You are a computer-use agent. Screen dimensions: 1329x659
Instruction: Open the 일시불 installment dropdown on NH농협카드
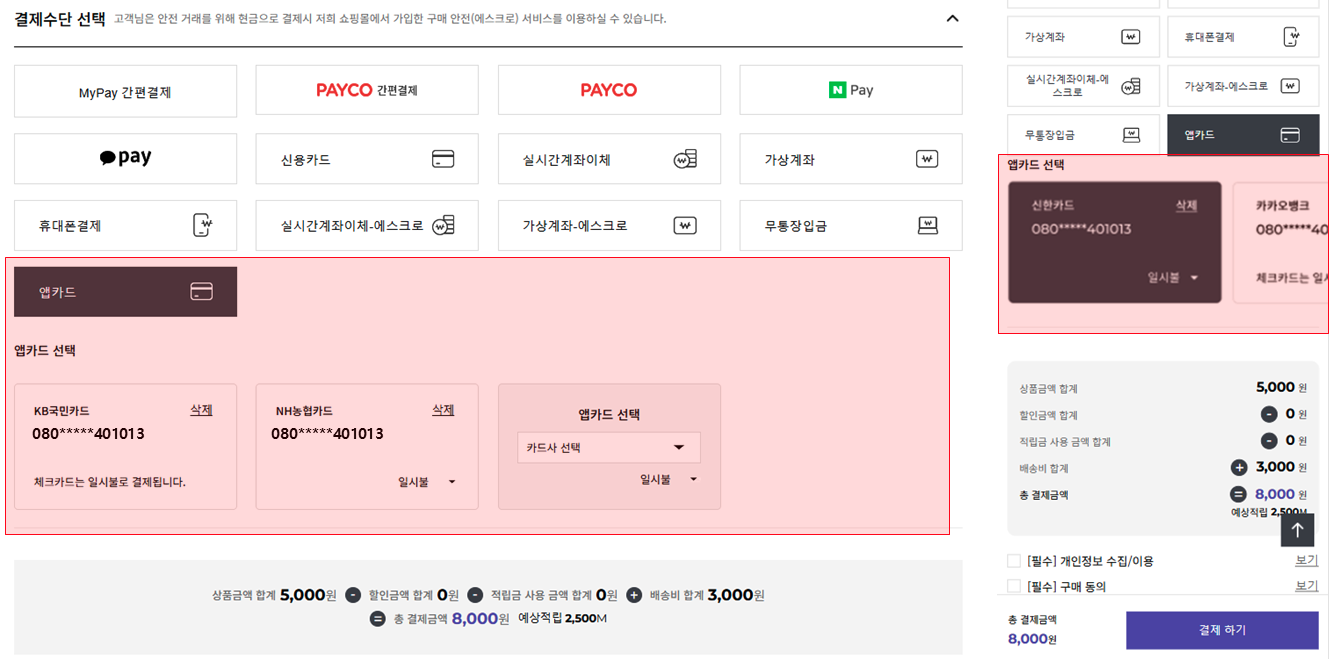[427, 482]
